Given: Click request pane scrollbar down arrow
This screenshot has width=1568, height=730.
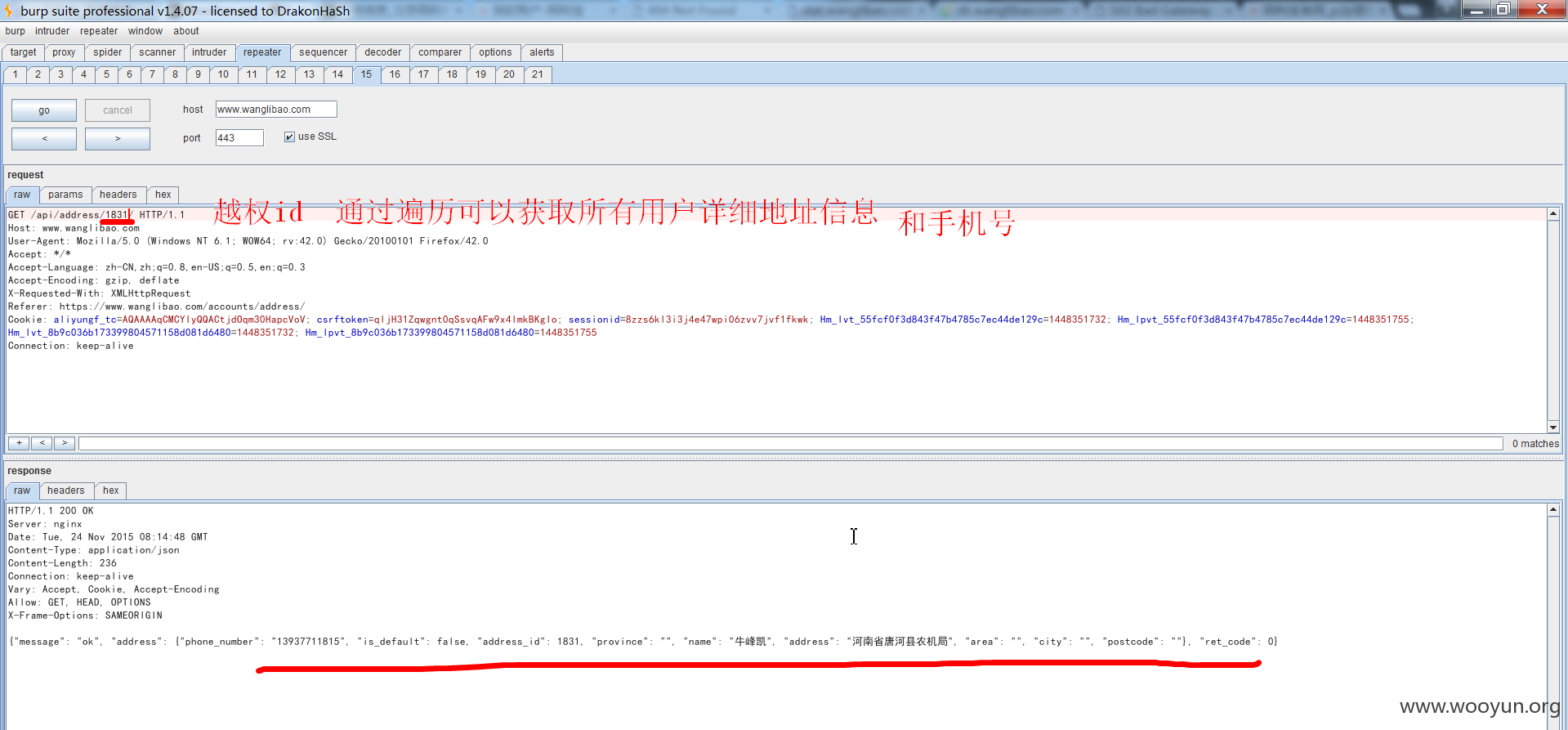Looking at the screenshot, I should [1553, 428].
